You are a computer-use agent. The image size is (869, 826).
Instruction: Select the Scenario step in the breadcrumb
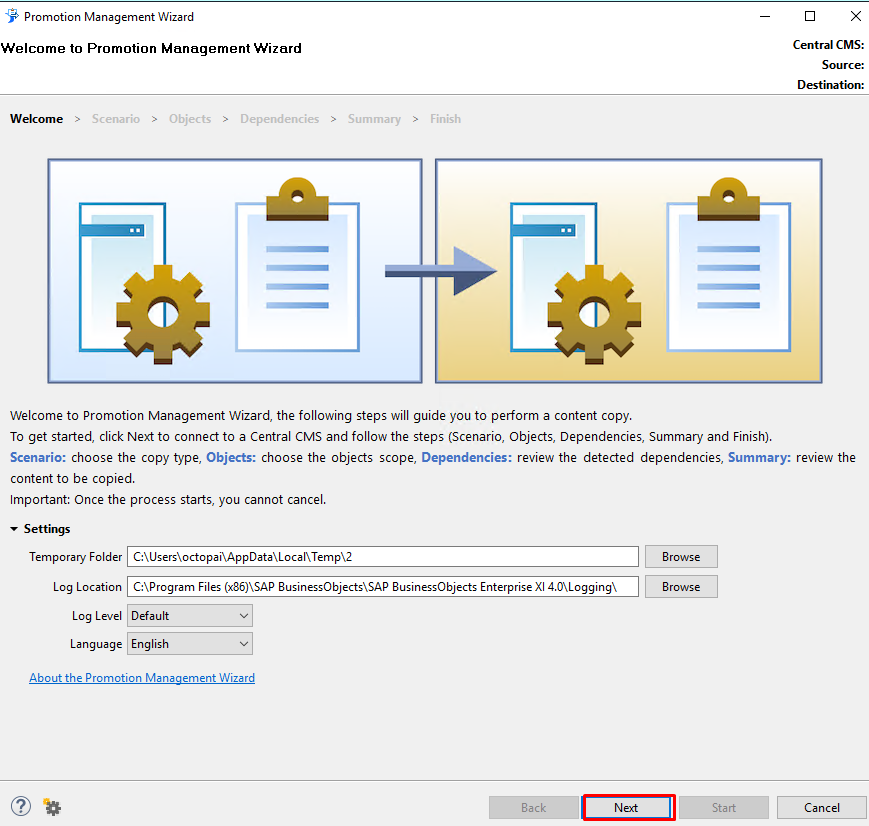(x=116, y=119)
